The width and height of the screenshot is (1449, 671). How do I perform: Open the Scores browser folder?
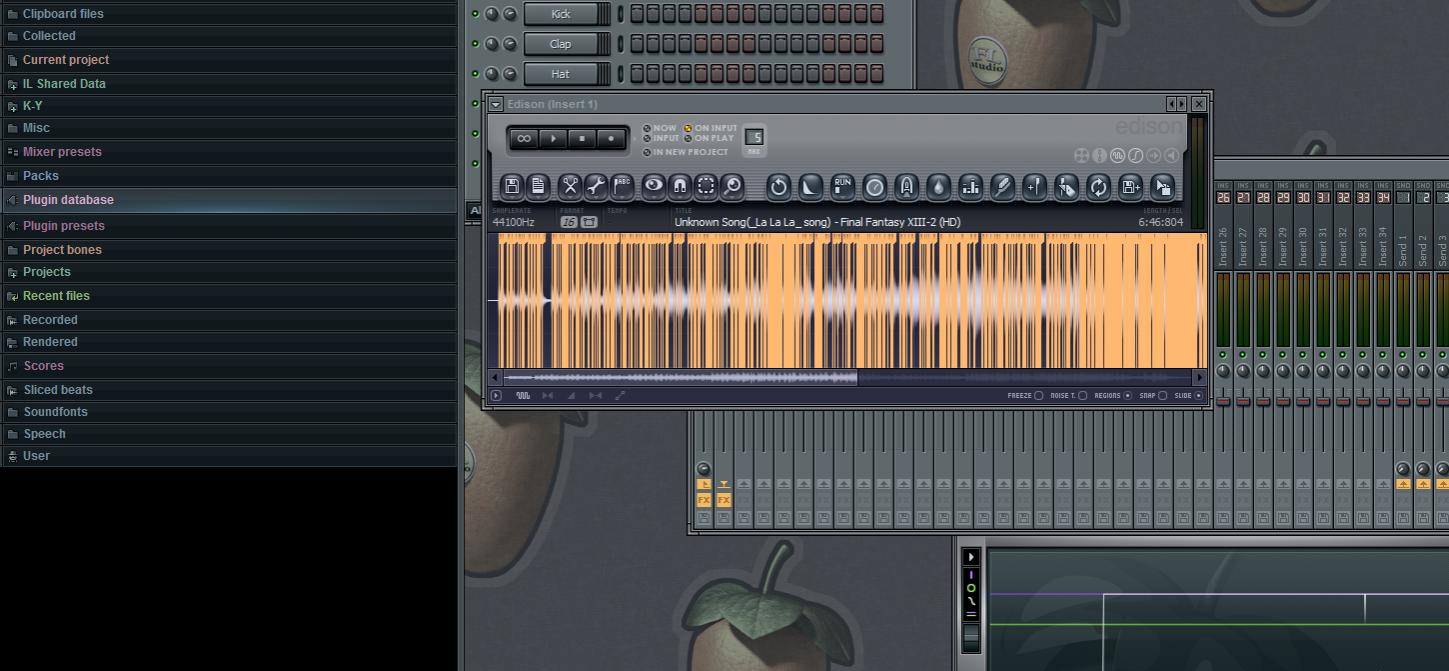pyautogui.click(x=229, y=366)
